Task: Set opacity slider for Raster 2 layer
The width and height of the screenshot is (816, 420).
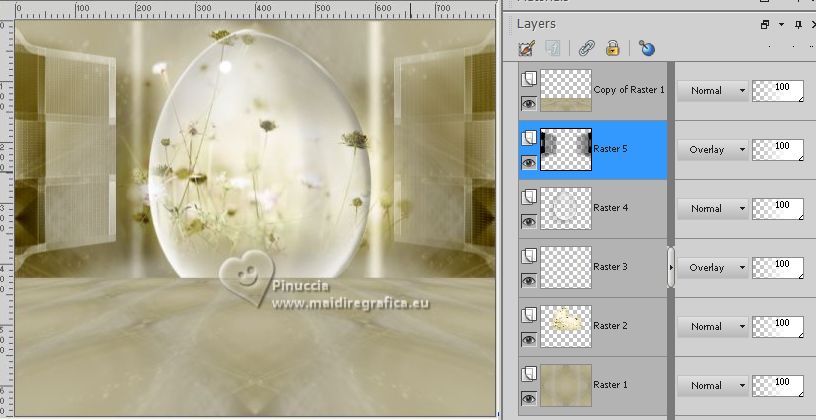Action: [x=778, y=327]
